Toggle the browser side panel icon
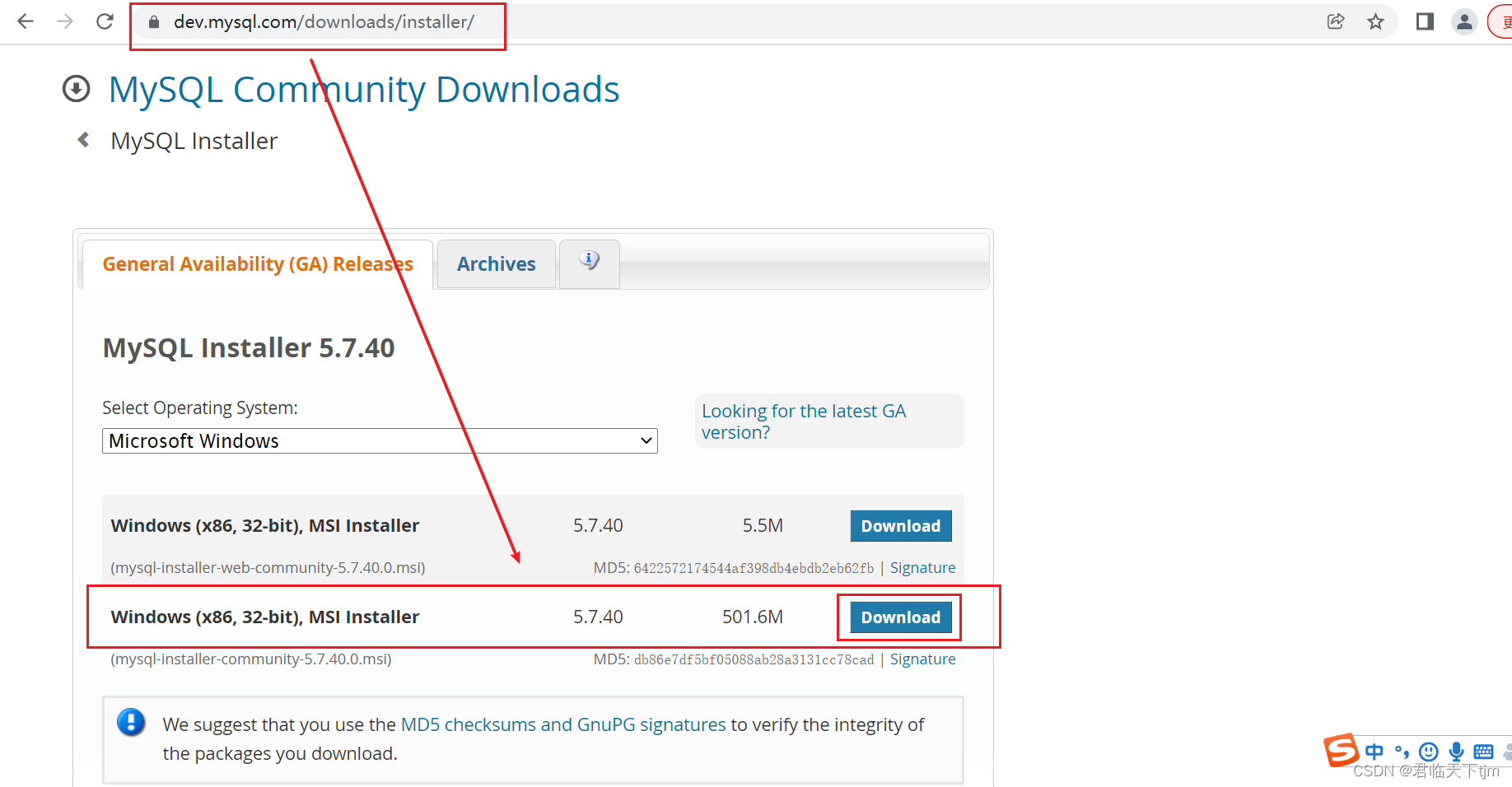This screenshot has width=1512, height=787. click(1425, 21)
